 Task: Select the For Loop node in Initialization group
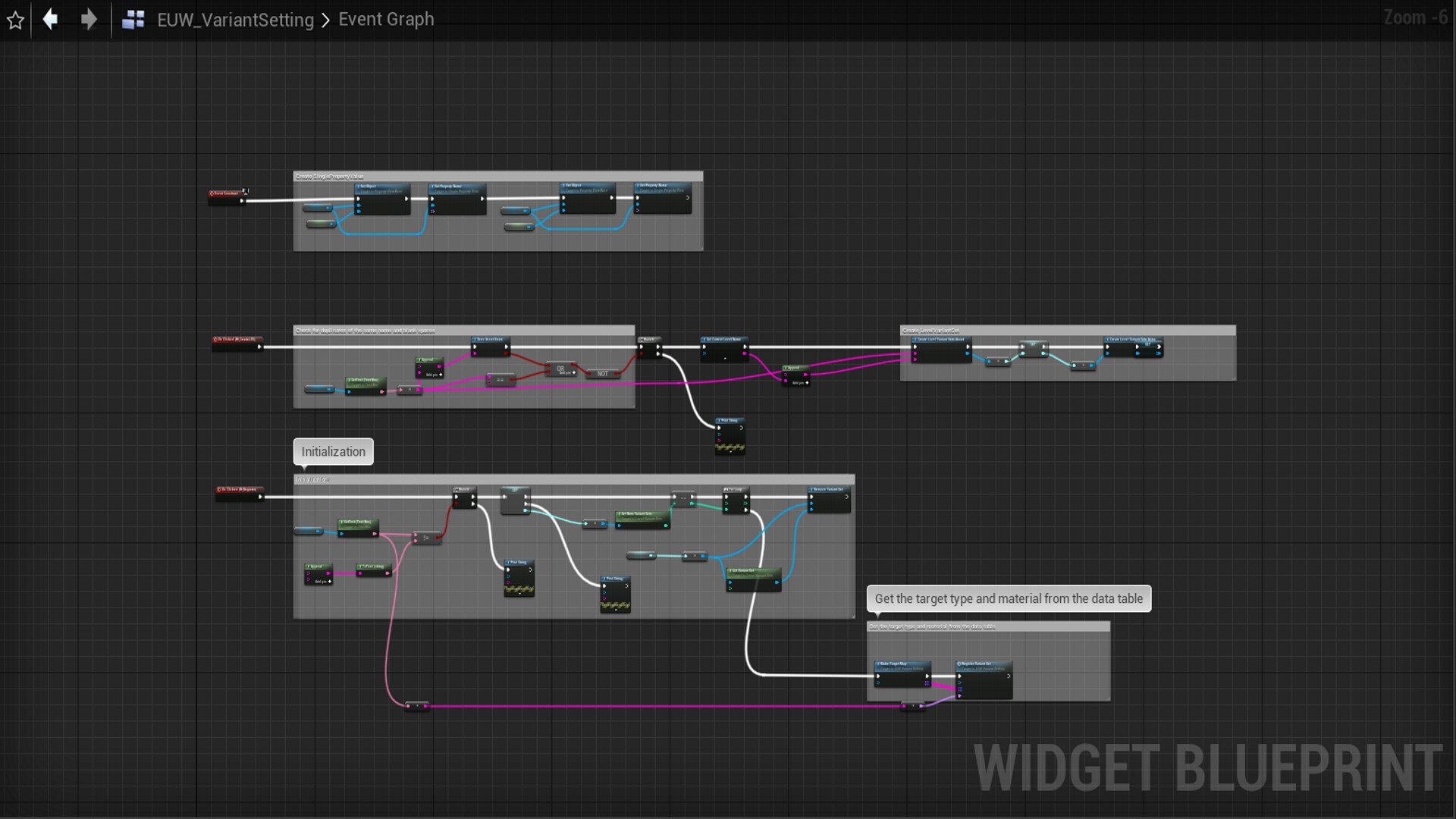(736, 500)
